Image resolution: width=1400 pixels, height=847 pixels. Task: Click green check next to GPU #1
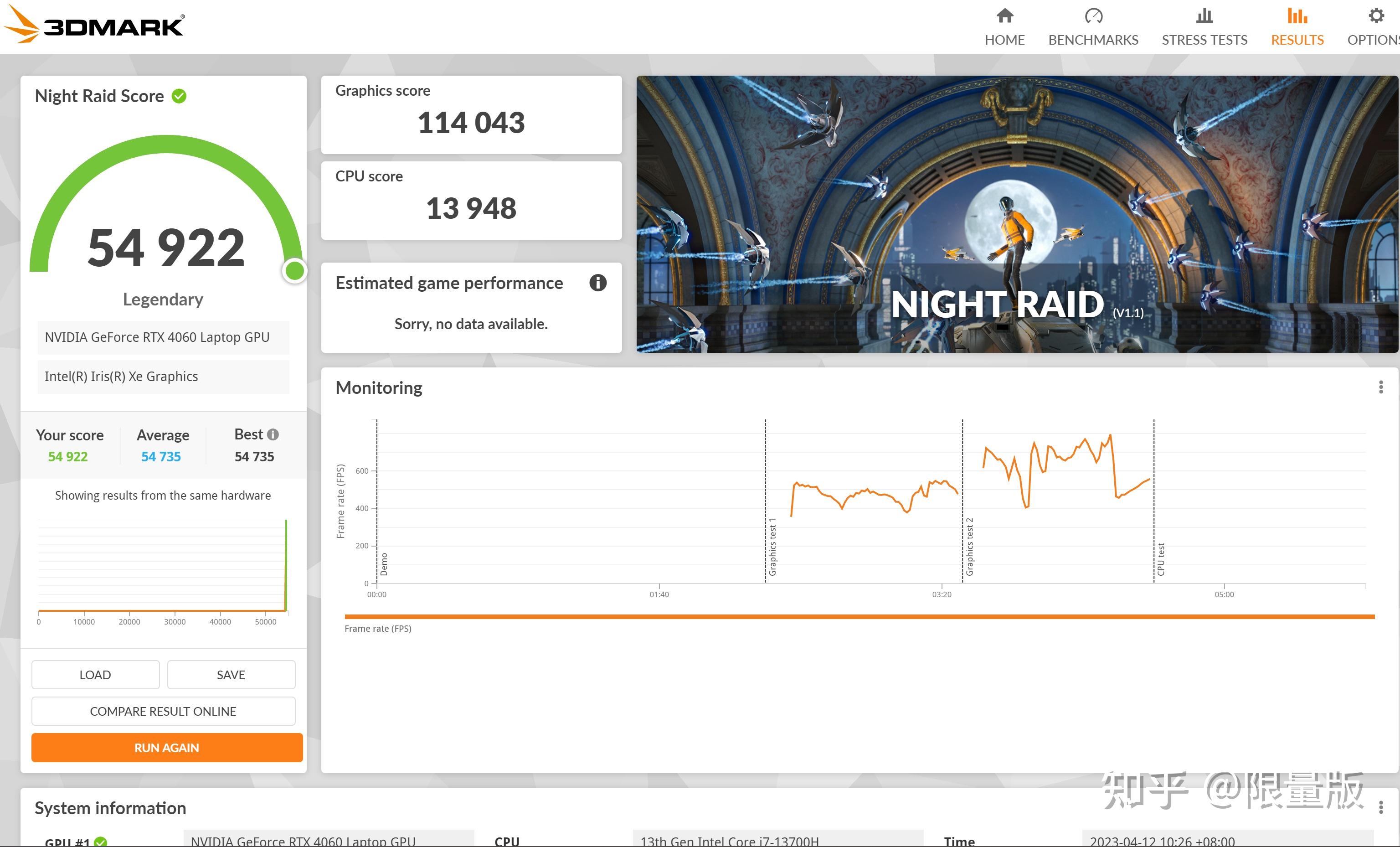(x=101, y=842)
